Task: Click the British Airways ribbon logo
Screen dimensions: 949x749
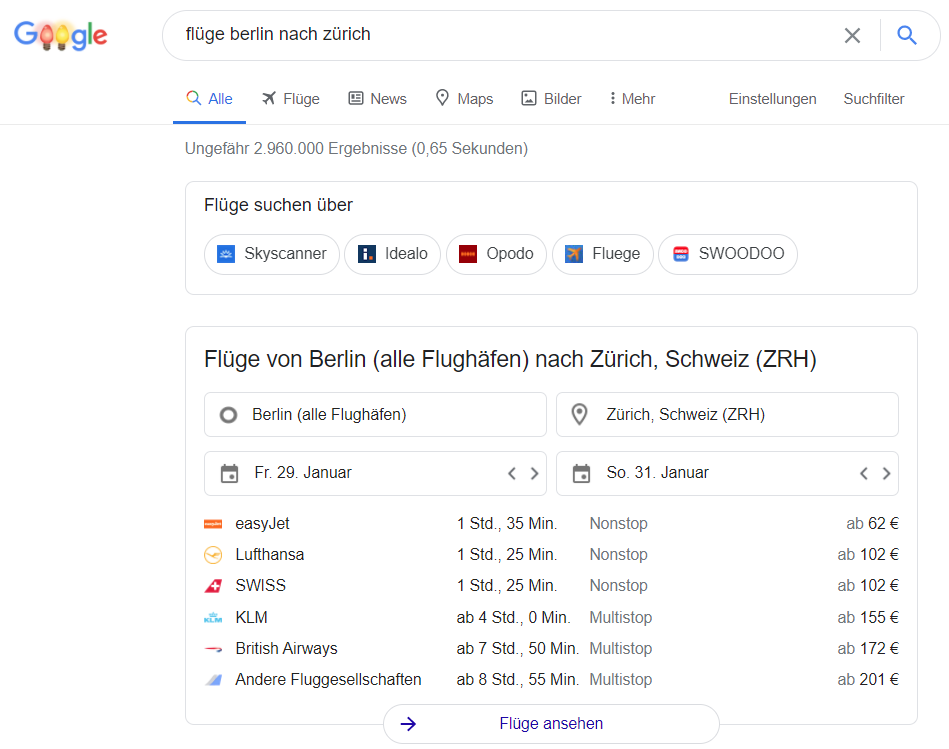Action: (x=213, y=649)
